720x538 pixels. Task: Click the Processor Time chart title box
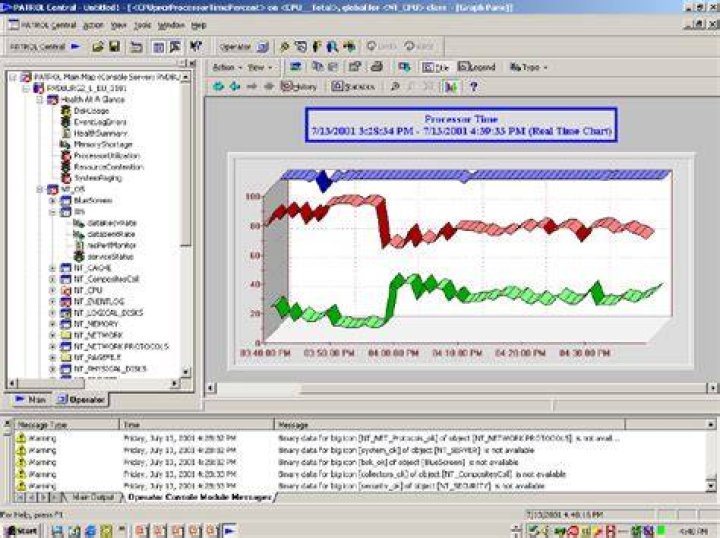pos(461,125)
